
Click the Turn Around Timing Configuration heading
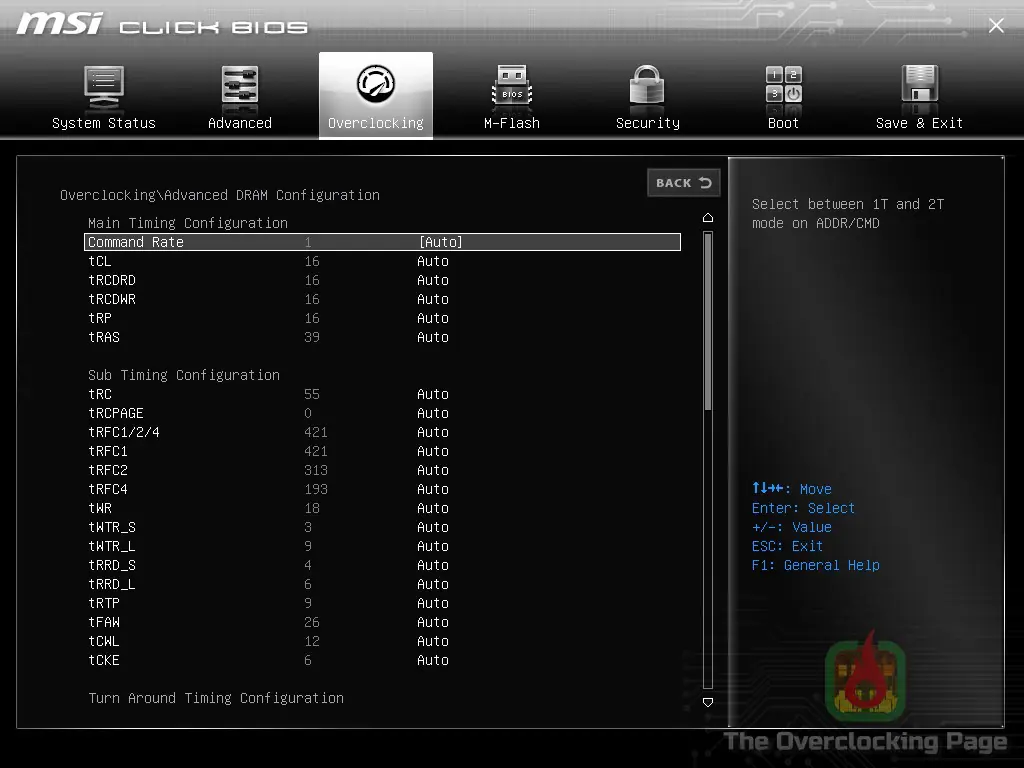coord(216,698)
